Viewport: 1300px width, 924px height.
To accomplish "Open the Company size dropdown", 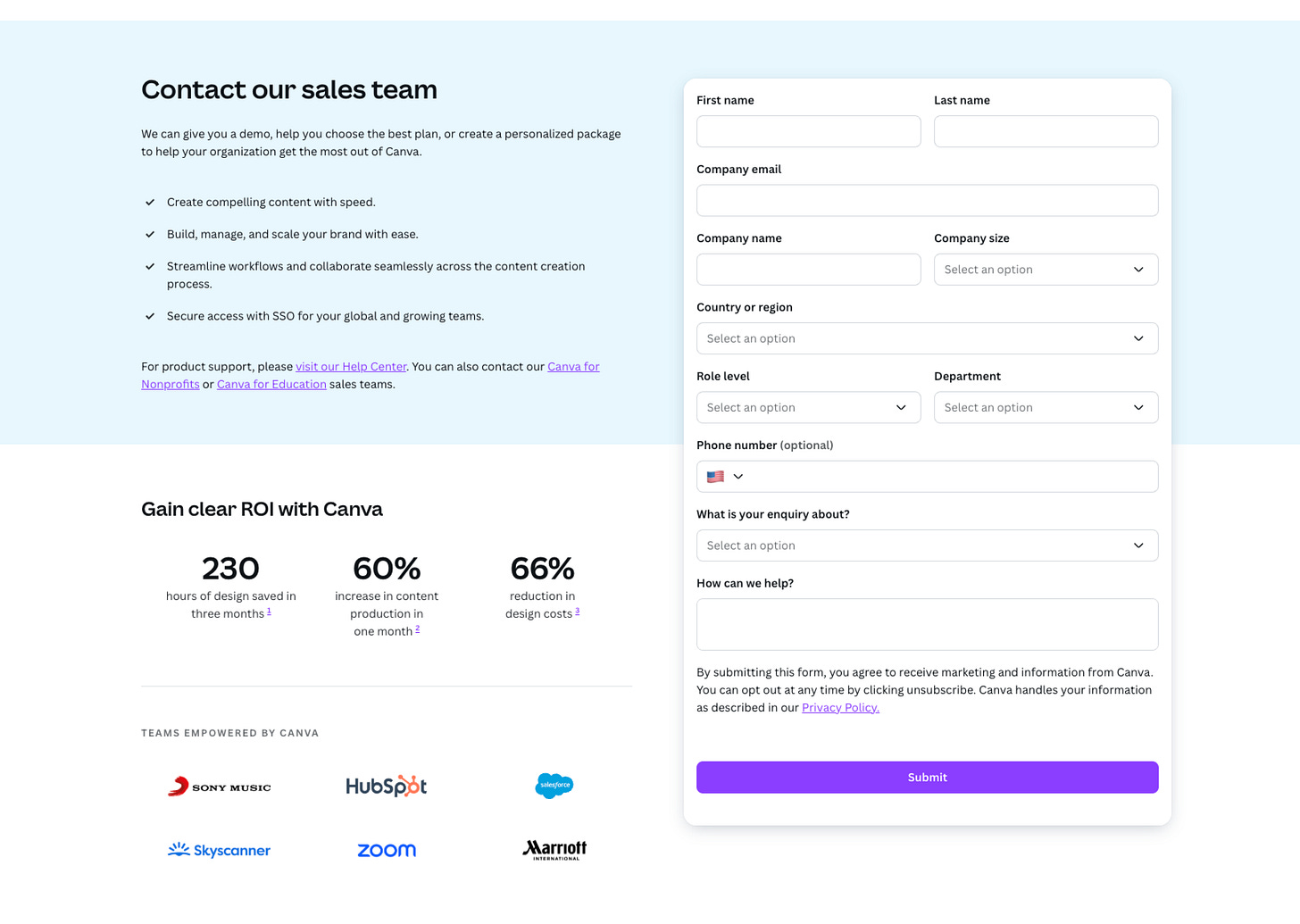I will tap(1046, 270).
